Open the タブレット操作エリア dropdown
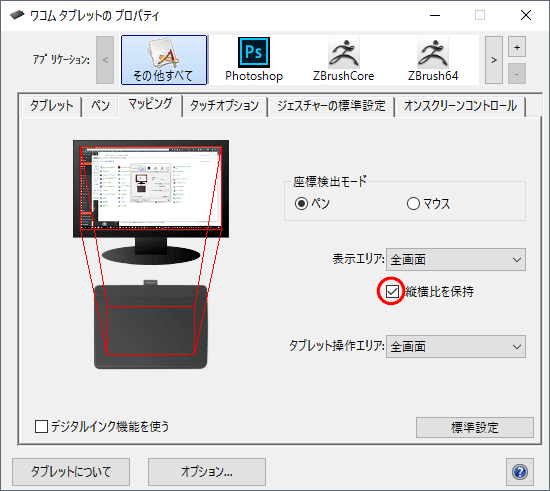 (x=456, y=347)
